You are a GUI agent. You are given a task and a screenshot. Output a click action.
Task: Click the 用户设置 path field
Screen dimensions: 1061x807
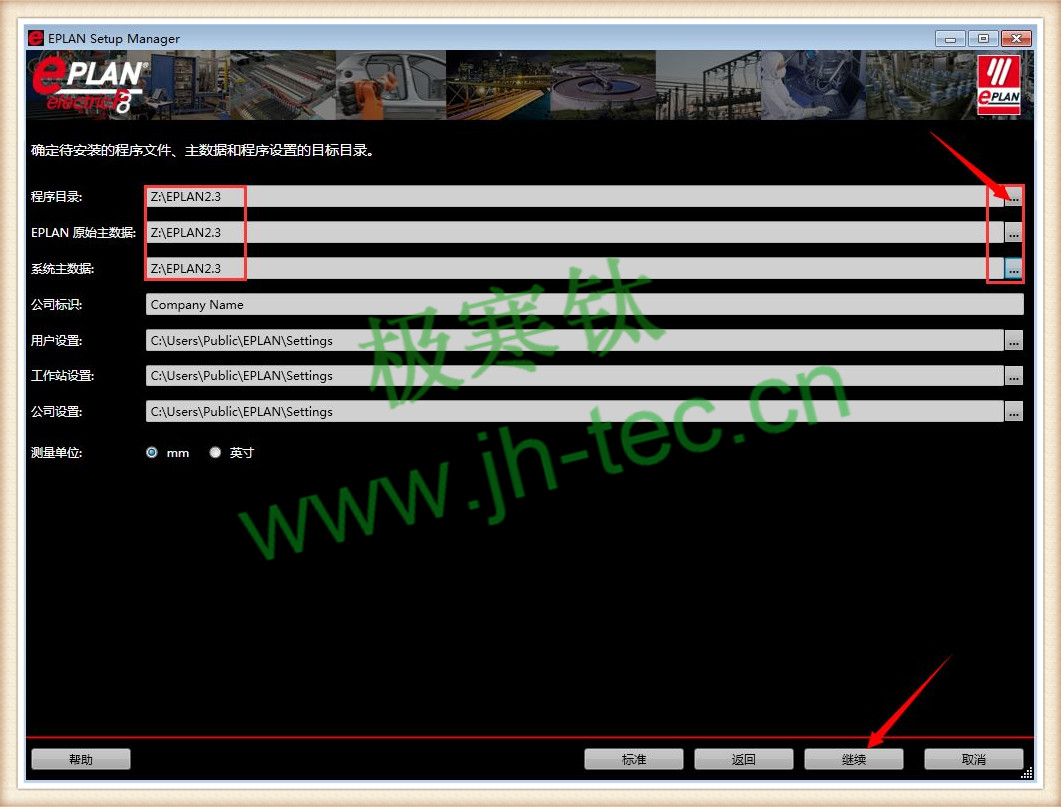point(574,340)
